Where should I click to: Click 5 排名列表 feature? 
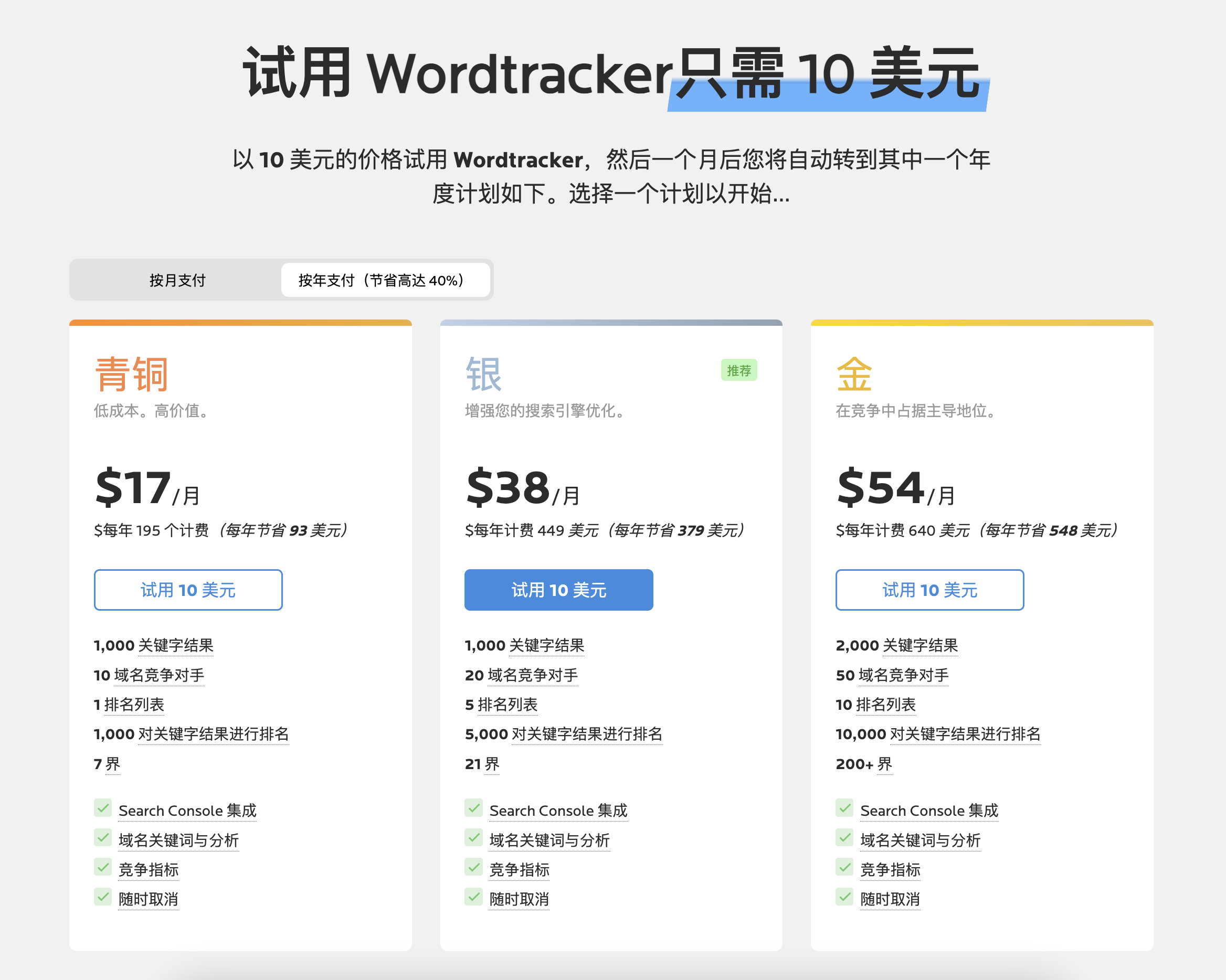point(501,704)
